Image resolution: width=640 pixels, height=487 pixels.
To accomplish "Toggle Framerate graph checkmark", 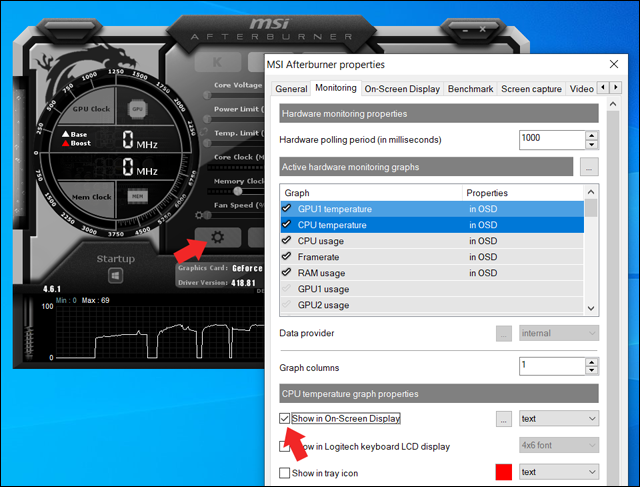I will [x=287, y=256].
